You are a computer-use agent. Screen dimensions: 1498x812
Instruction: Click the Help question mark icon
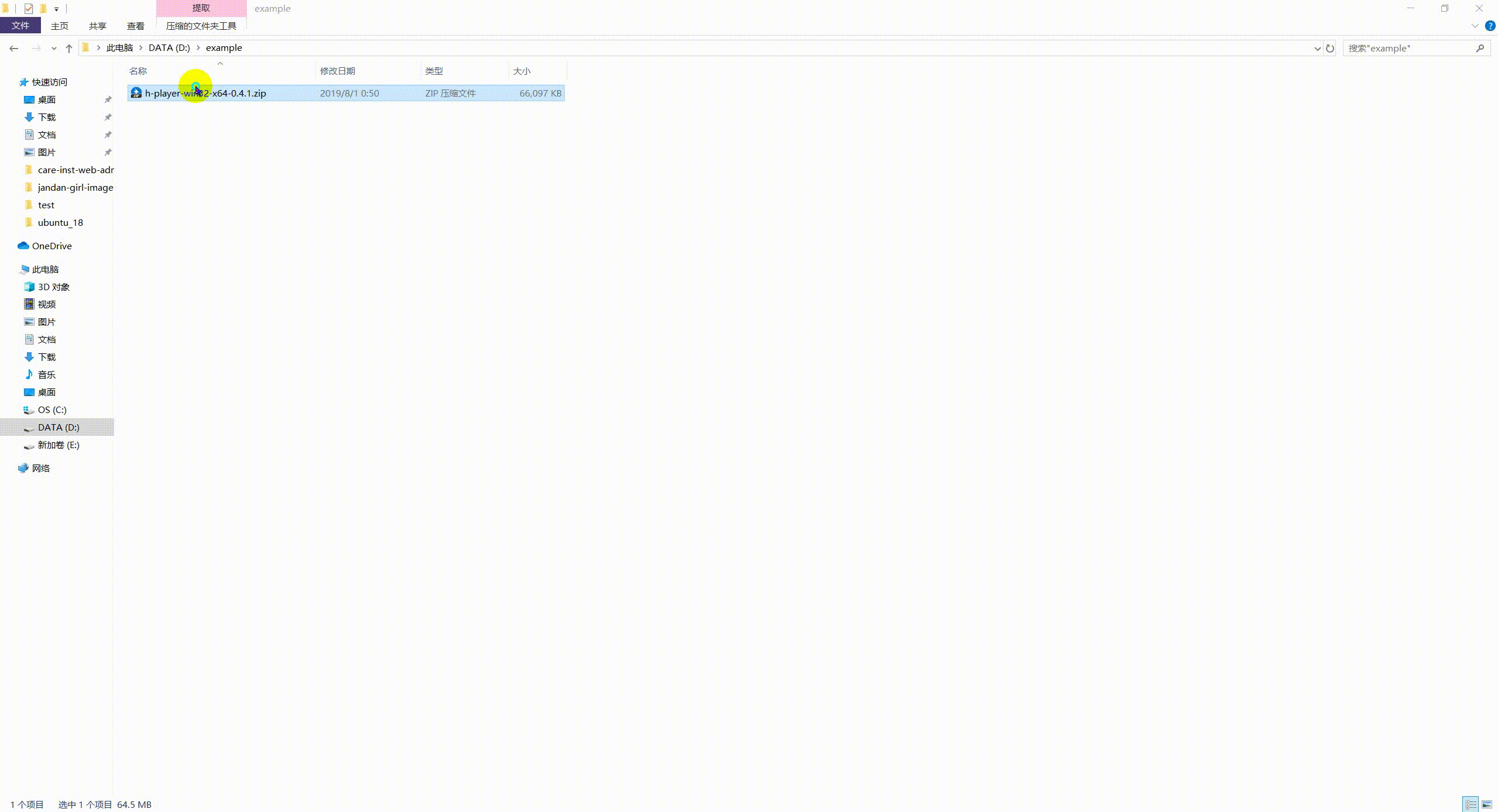(x=1490, y=26)
